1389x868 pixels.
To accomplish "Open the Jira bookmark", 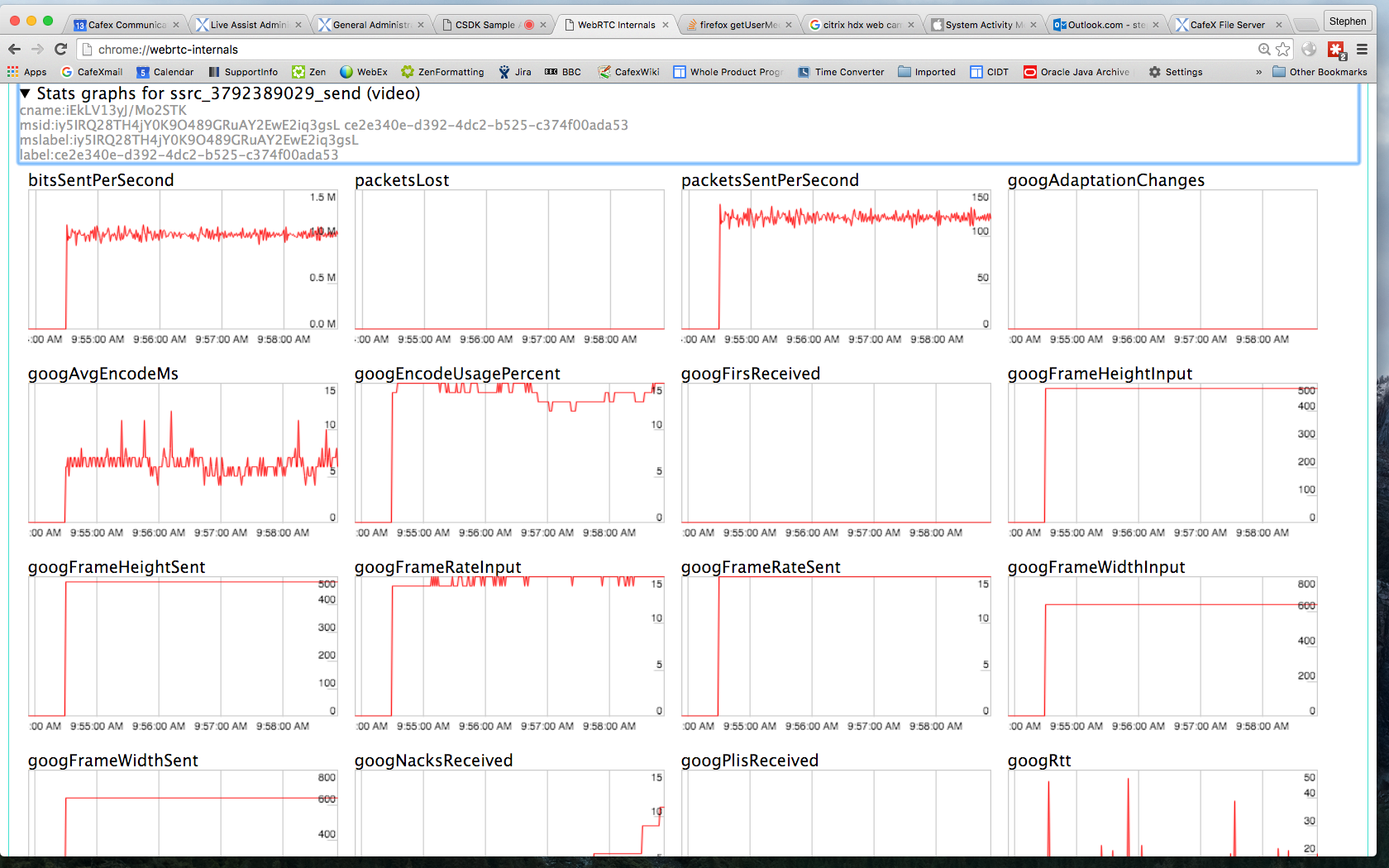I will (515, 72).
